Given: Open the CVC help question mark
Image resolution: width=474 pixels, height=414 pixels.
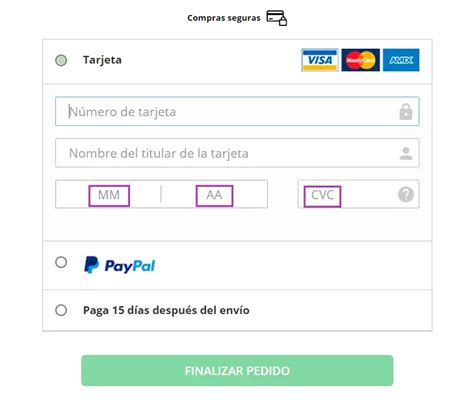Looking at the screenshot, I should click(406, 194).
